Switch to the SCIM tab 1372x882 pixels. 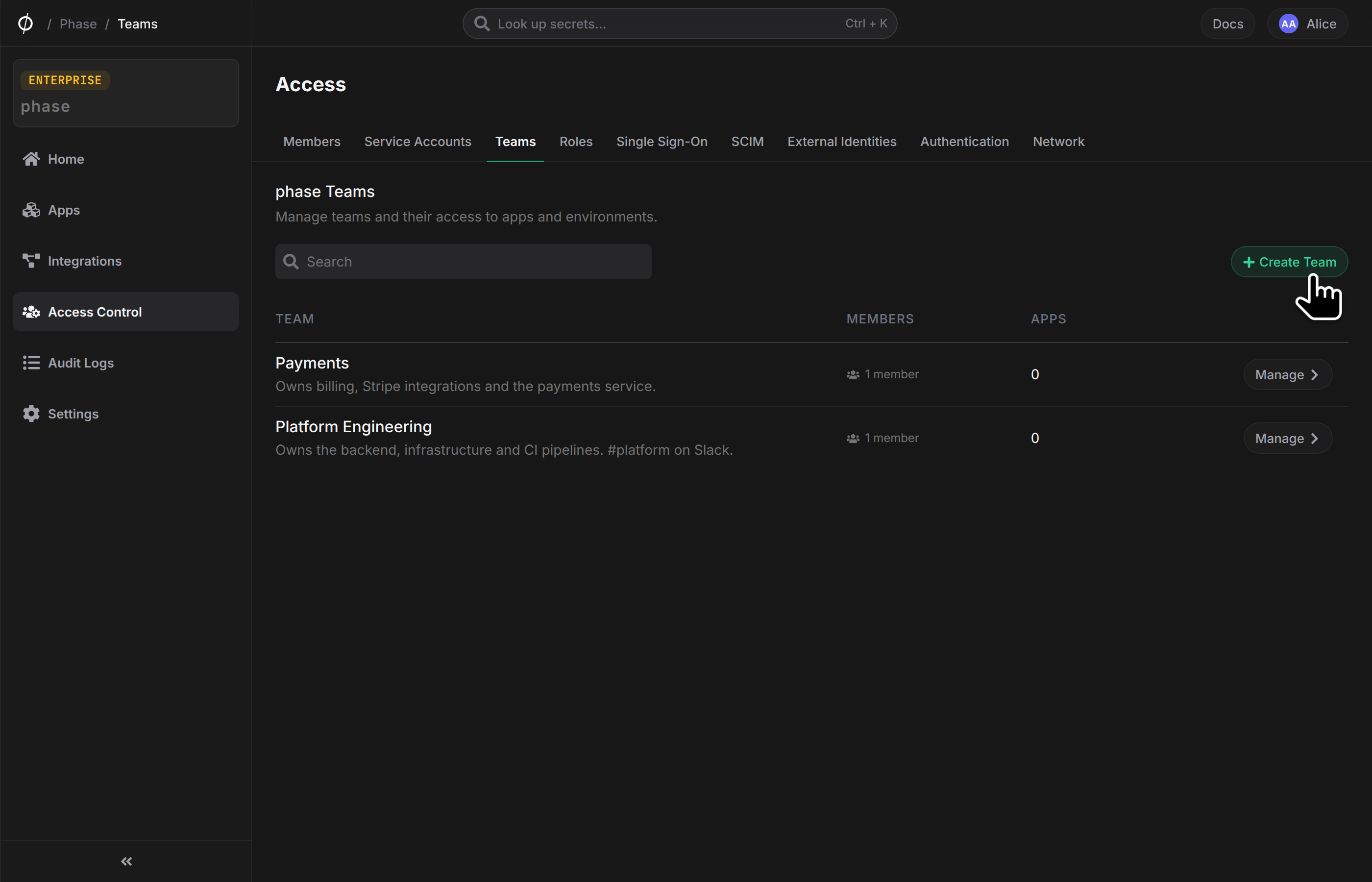(747, 142)
